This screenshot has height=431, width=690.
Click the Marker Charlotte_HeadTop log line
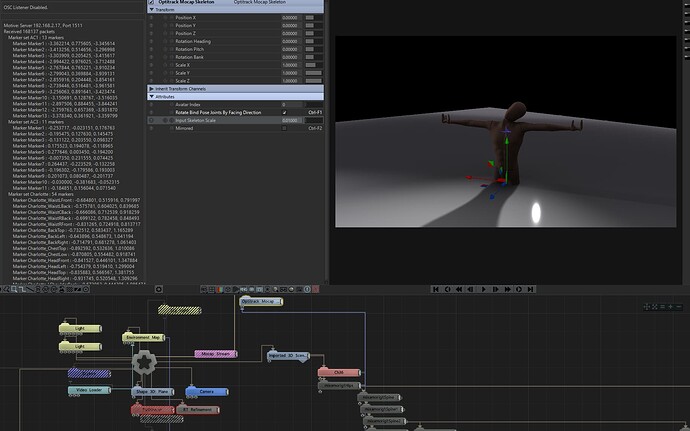tap(75, 273)
